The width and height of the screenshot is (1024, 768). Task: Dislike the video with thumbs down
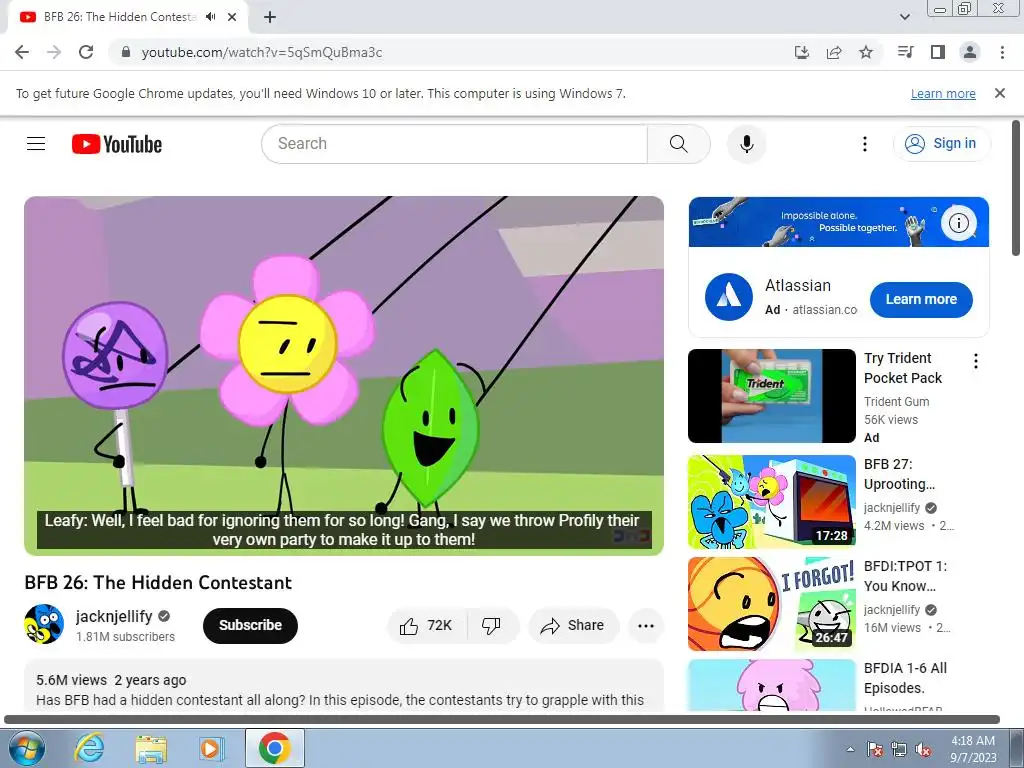point(492,626)
